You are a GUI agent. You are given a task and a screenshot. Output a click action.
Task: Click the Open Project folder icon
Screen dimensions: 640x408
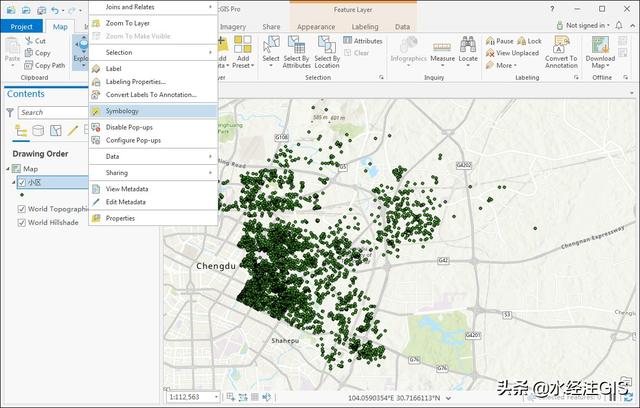click(x=26, y=10)
